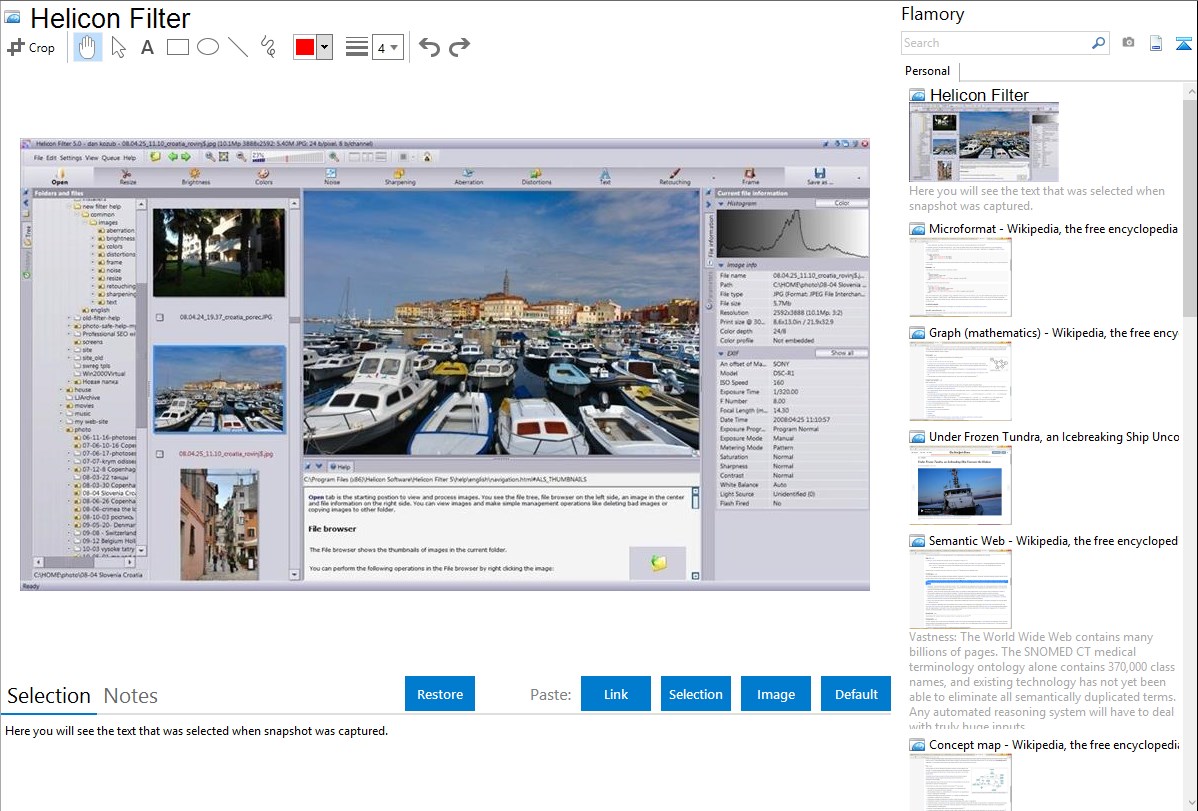Select the Colors tab in Helicon Filter
Image resolution: width=1198 pixels, height=811 pixels.
click(x=264, y=177)
